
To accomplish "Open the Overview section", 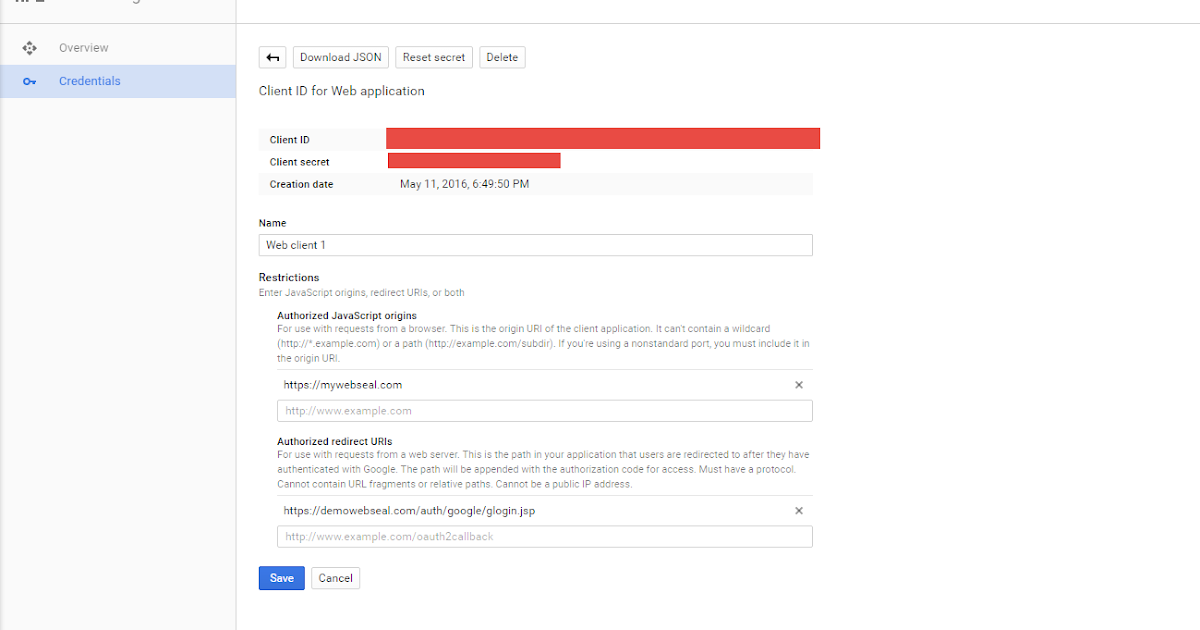I will click(x=83, y=47).
